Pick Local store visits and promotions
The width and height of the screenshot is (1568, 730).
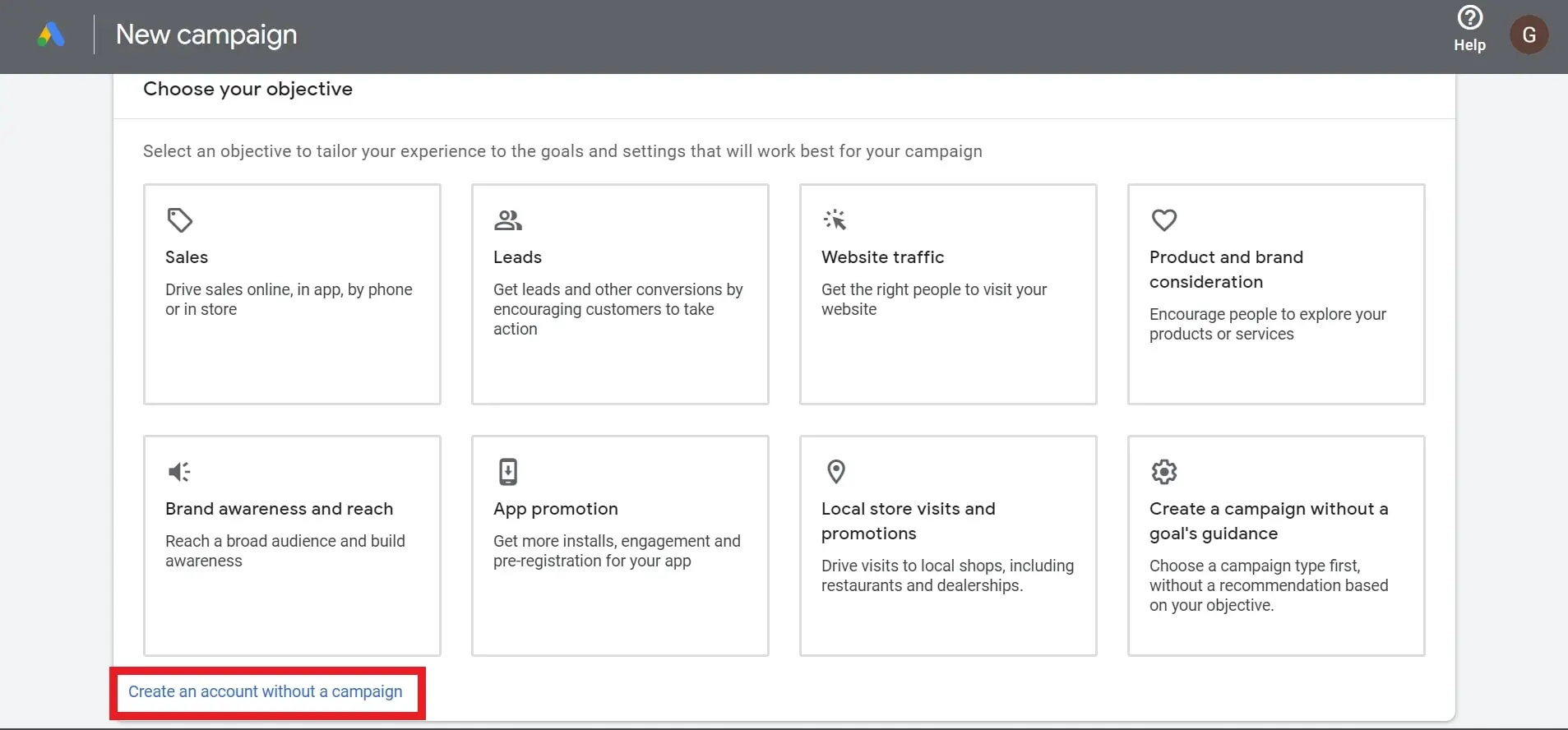pos(908,520)
